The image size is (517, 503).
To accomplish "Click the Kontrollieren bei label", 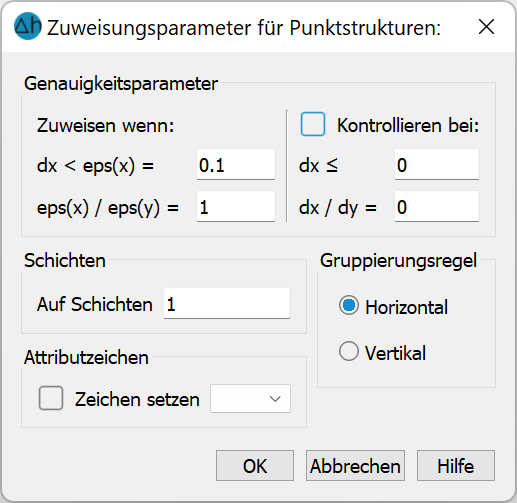I will point(408,126).
